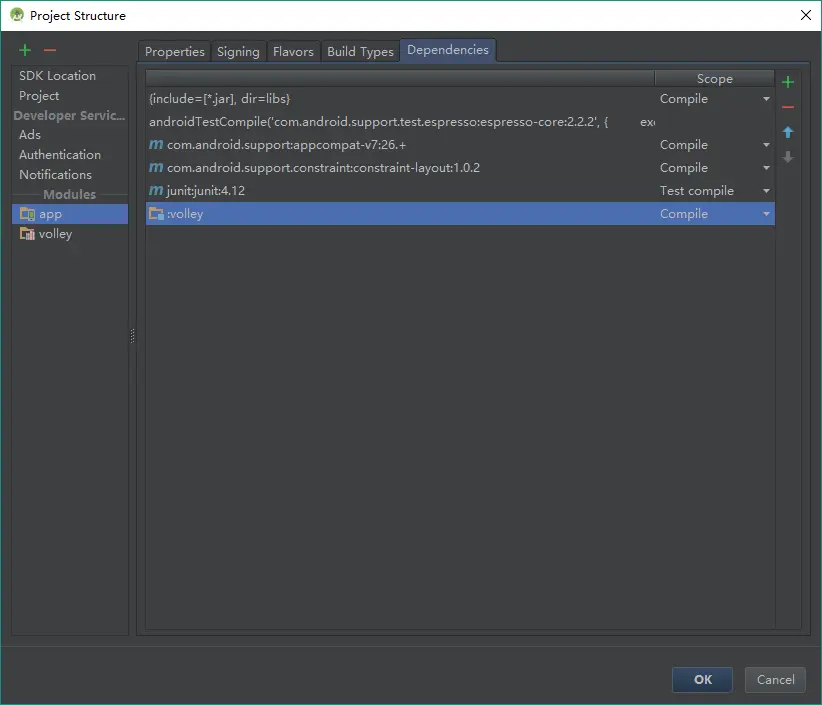The image size is (822, 705).
Task: Remove selected dependency with red minus on right
Action: [787, 107]
